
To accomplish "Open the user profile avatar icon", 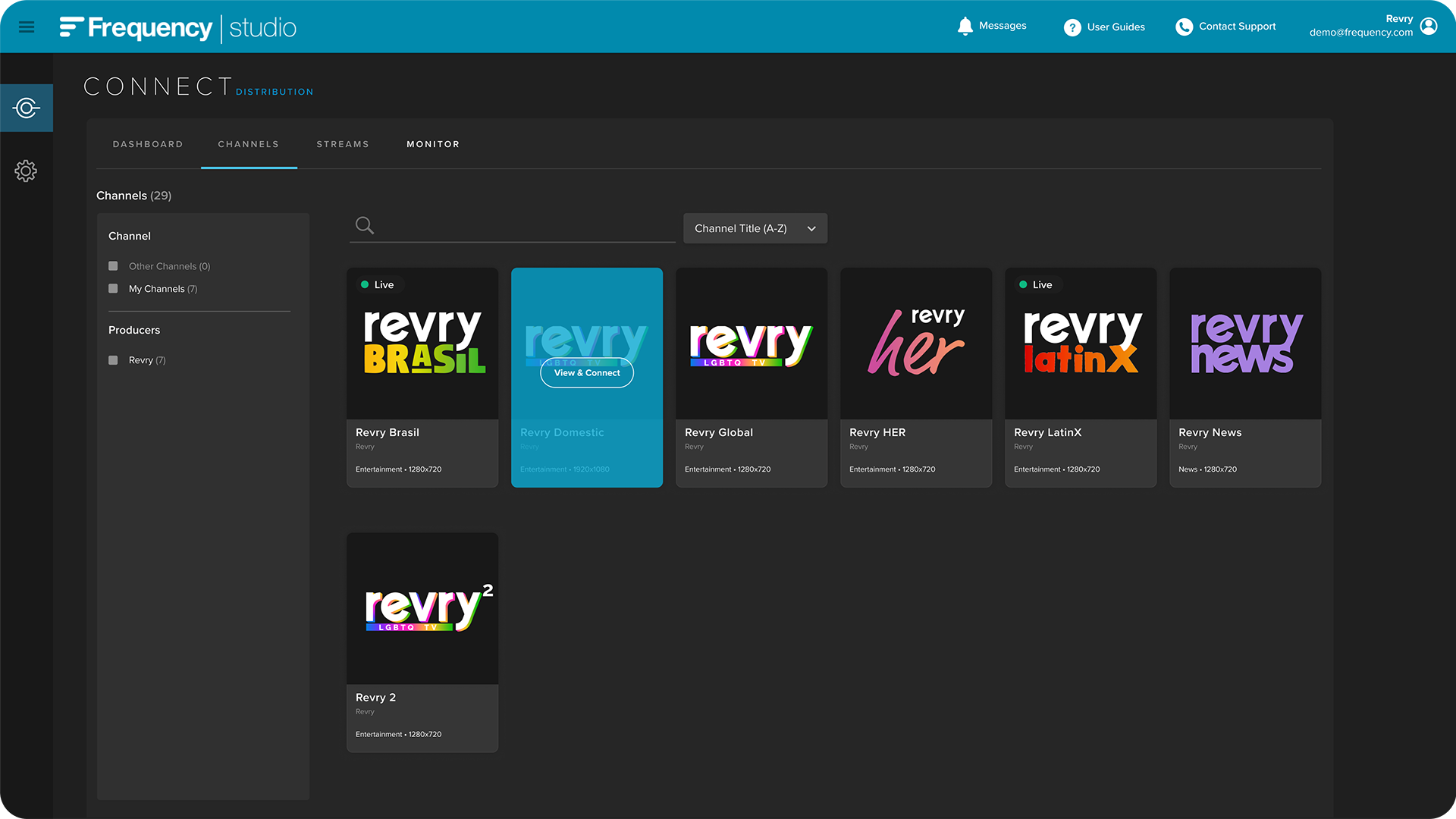I will tap(1429, 27).
